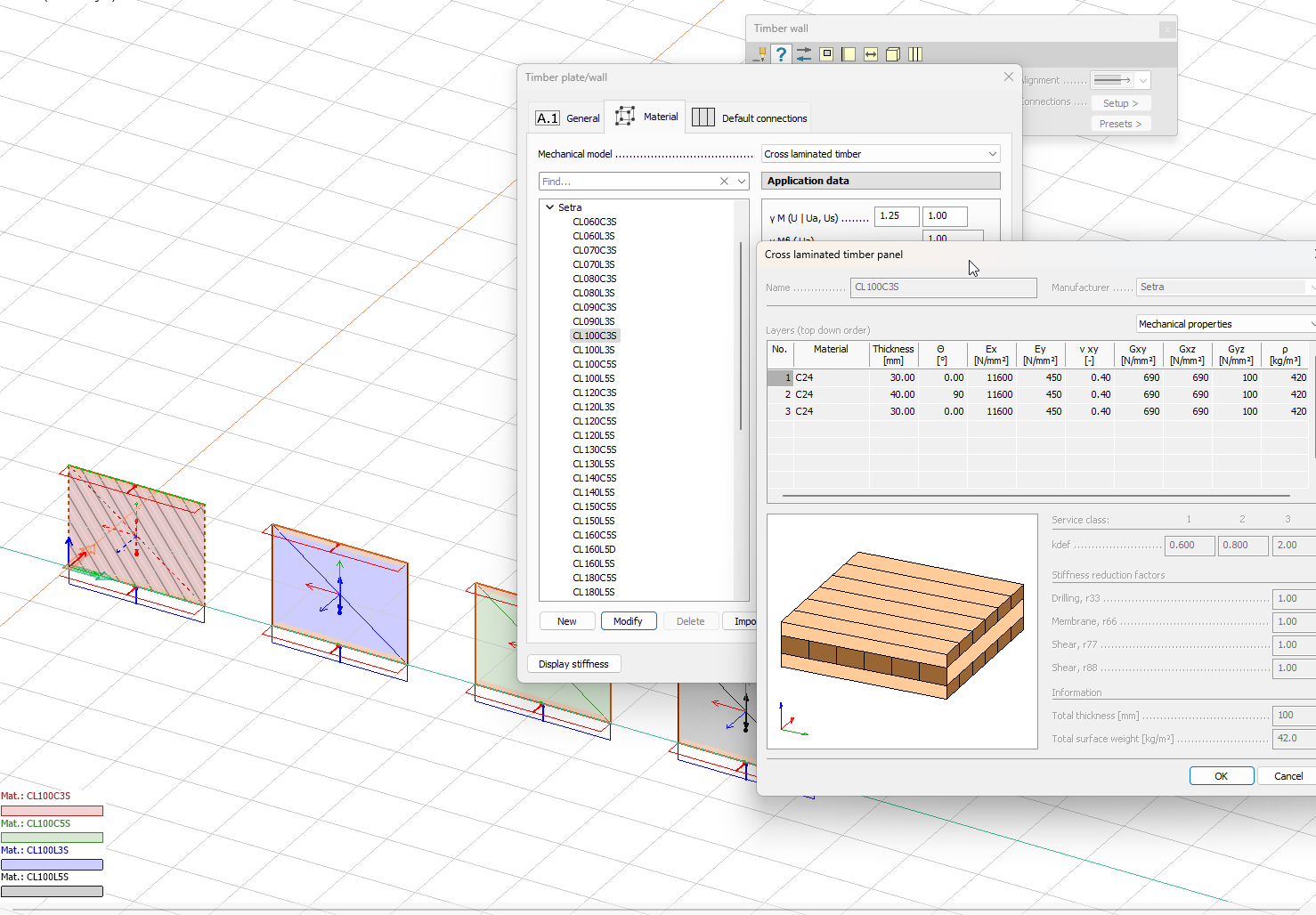Click the red CL100C3S legend swatch
1316x915 pixels.
pos(52,811)
